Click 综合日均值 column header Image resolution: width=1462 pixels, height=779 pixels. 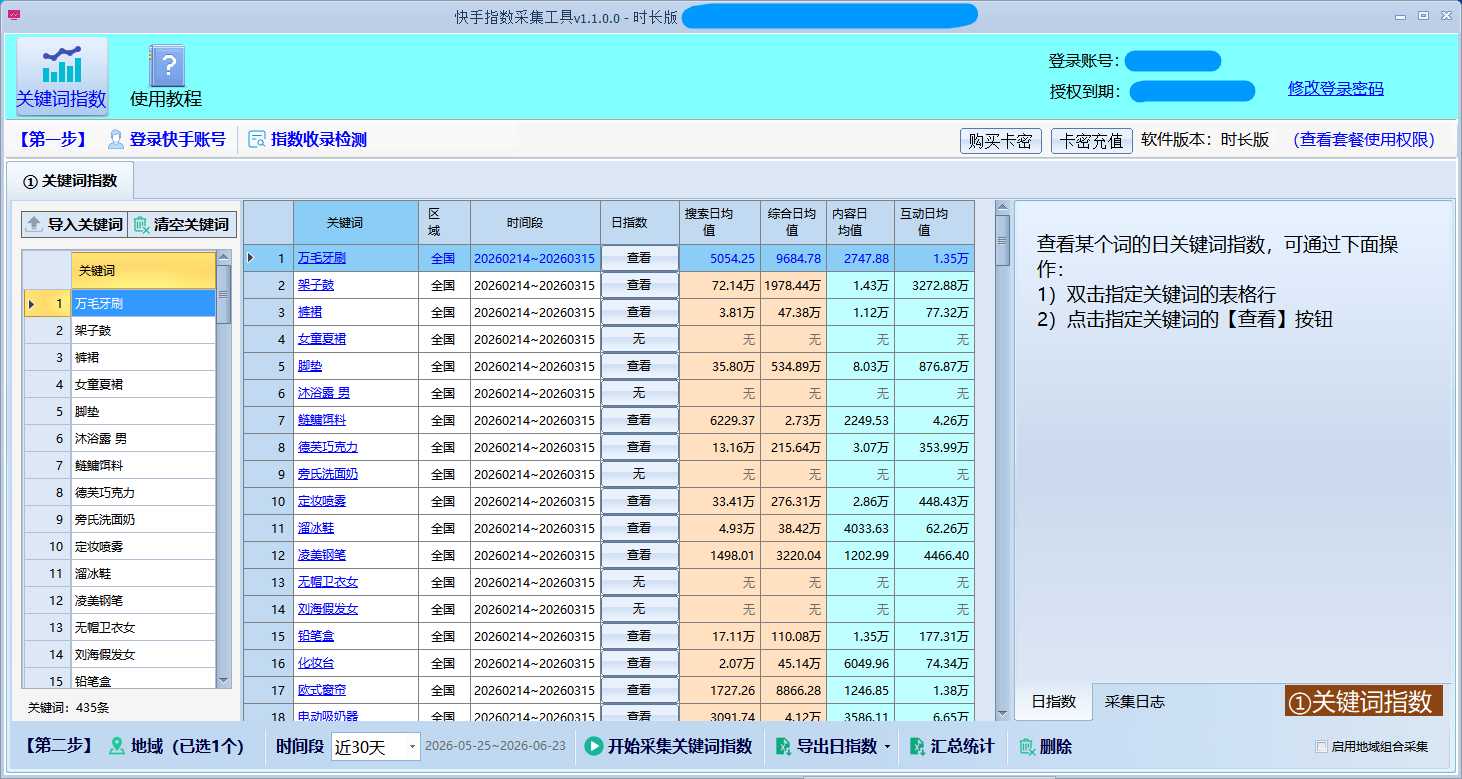point(793,222)
